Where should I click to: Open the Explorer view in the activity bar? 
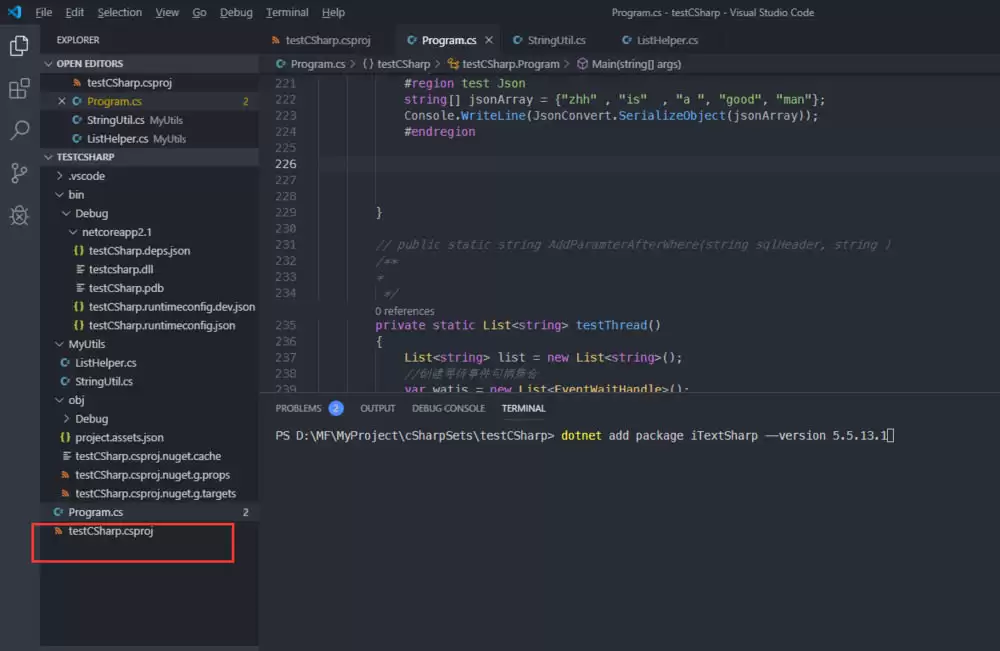coord(18,45)
